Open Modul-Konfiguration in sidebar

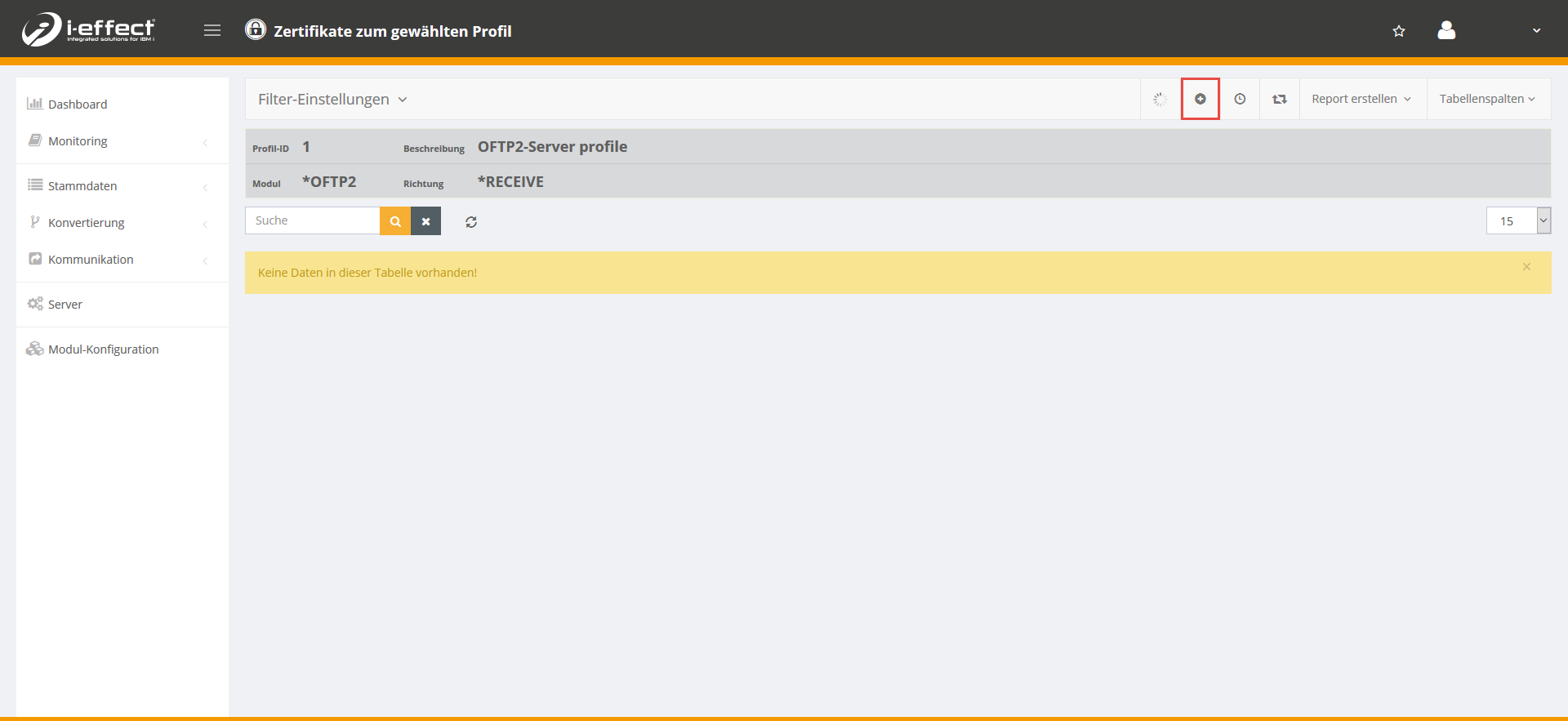coord(103,349)
